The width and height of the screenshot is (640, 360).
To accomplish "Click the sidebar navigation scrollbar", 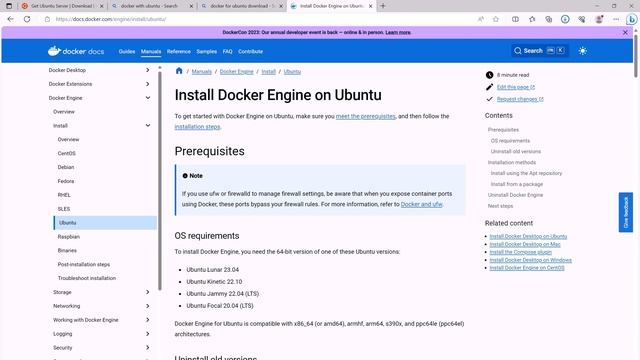I will pos(160,180).
